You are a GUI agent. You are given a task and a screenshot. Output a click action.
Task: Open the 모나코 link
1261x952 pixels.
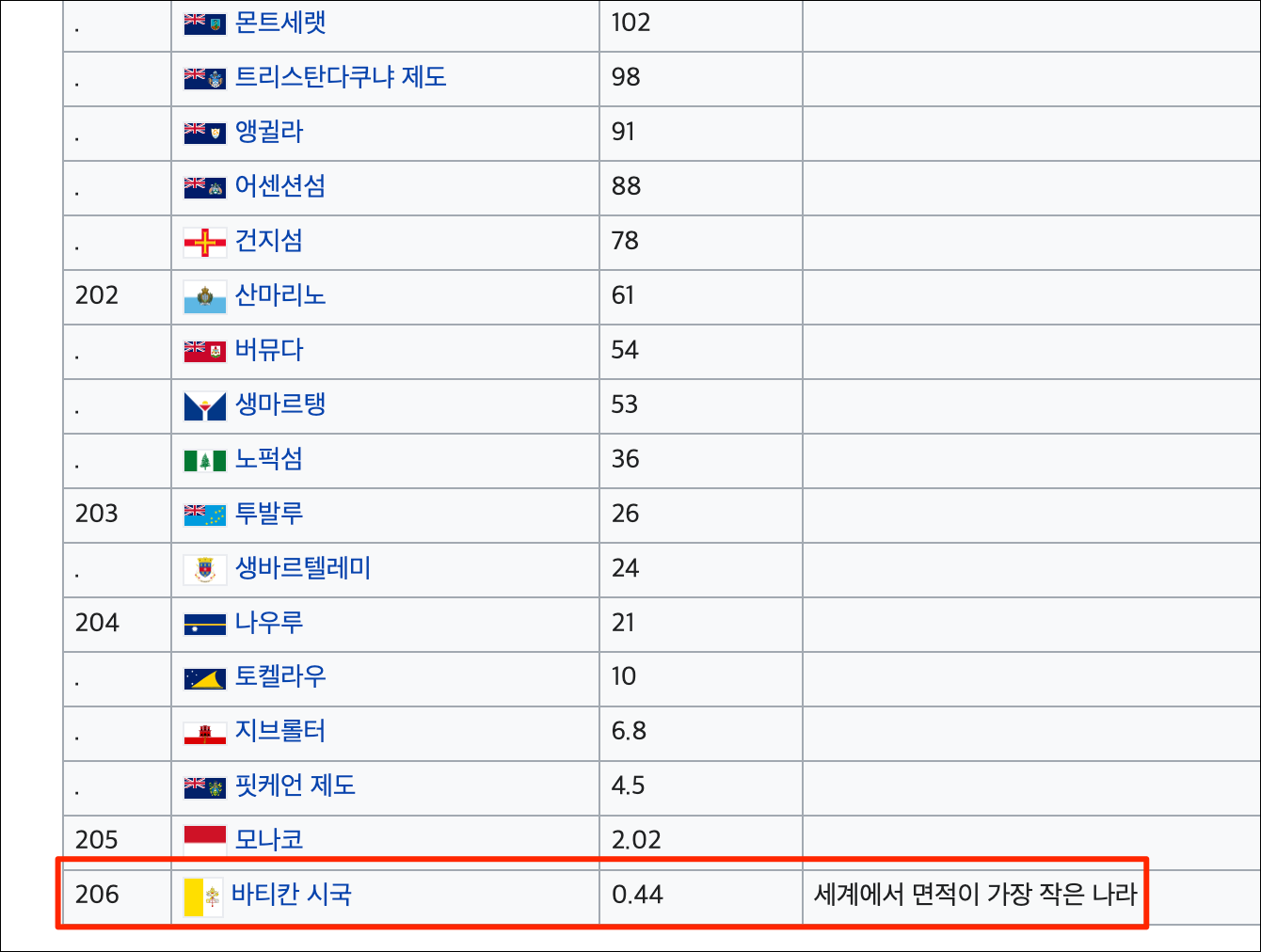269,840
